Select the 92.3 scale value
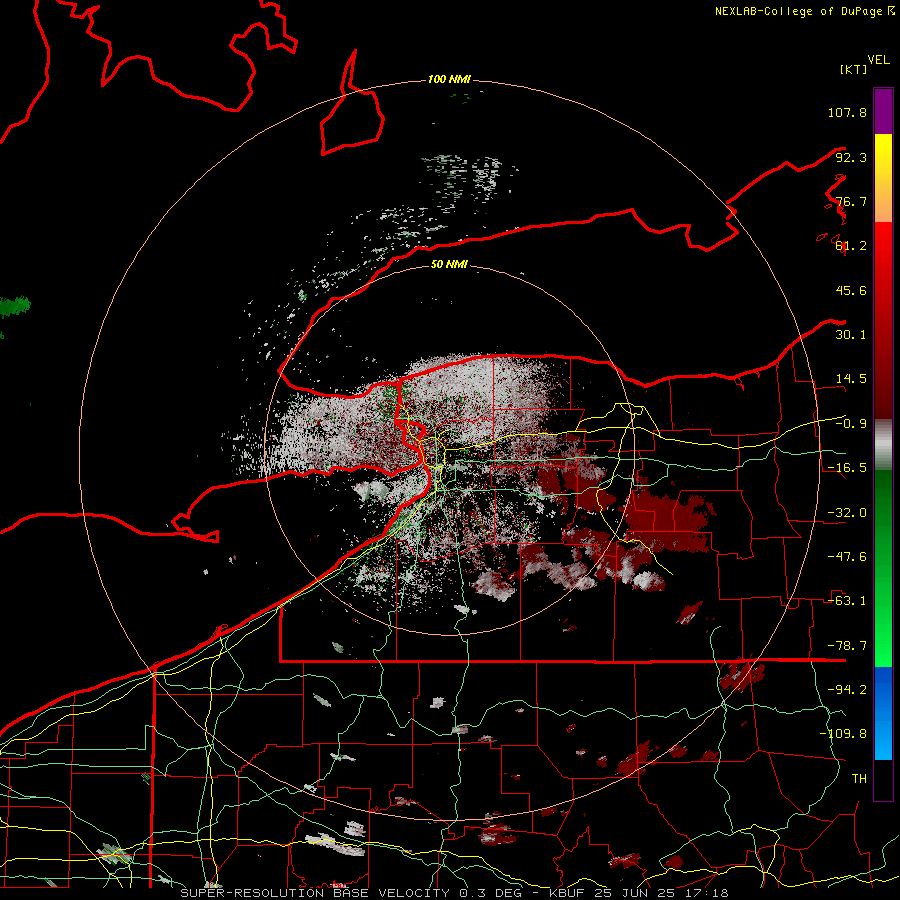The image size is (900, 900). tap(851, 157)
